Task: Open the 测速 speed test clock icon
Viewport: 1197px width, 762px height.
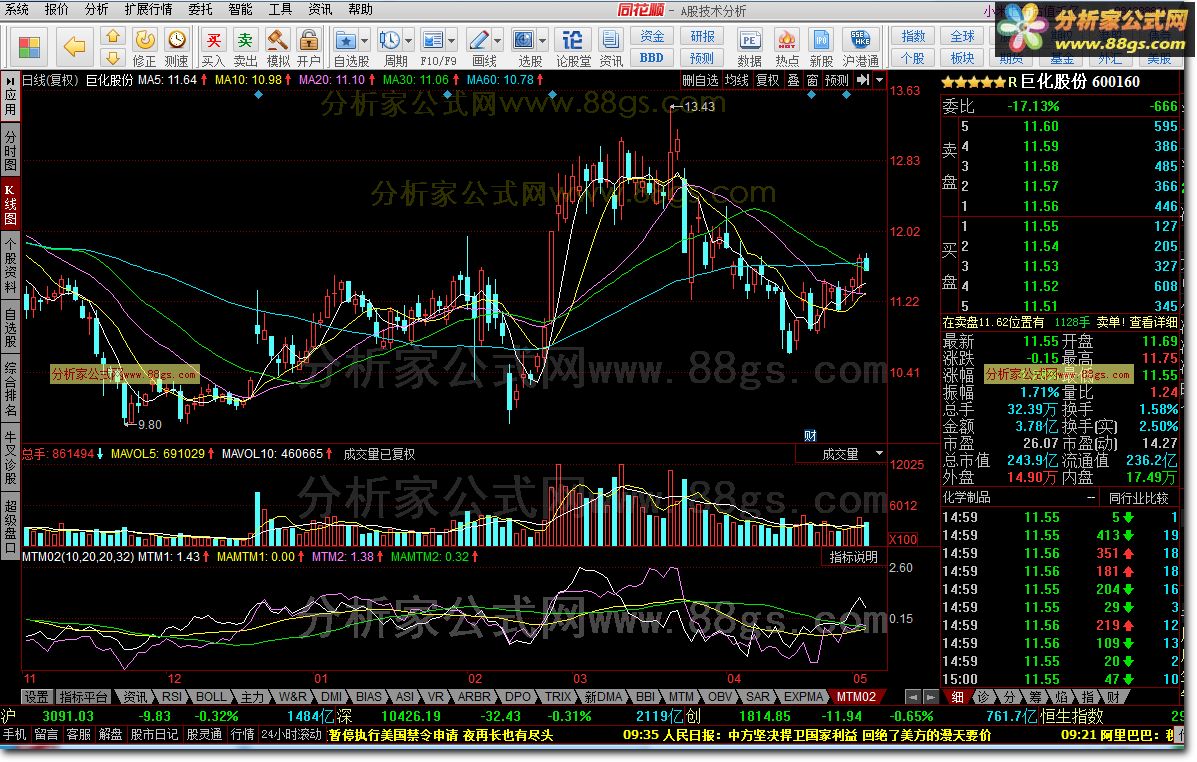Action: coord(176,40)
